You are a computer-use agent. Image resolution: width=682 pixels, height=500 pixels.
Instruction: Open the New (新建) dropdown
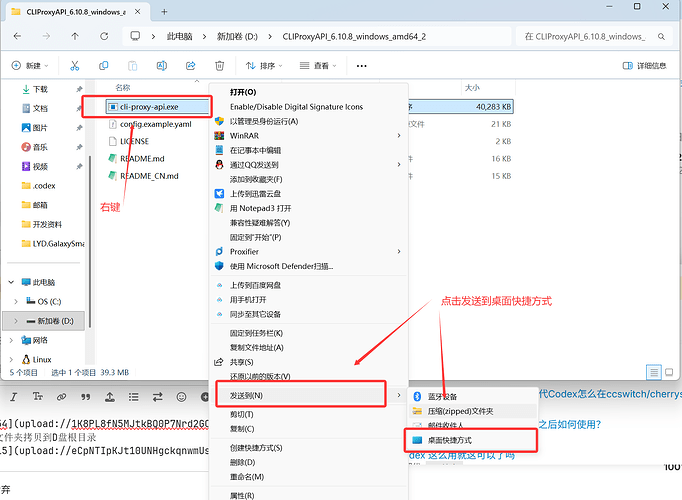click(x=30, y=66)
